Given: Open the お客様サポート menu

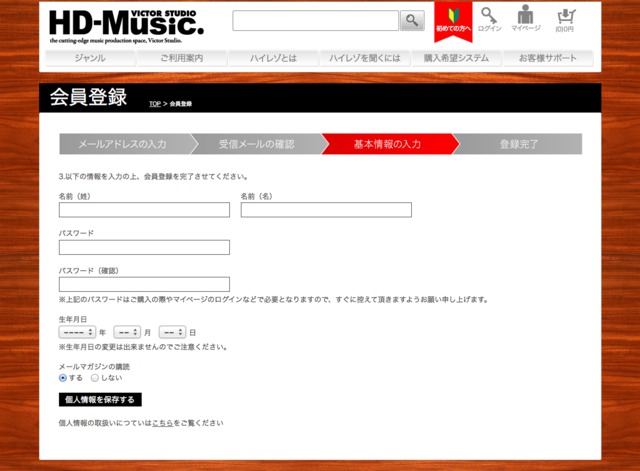Looking at the screenshot, I should 548,58.
